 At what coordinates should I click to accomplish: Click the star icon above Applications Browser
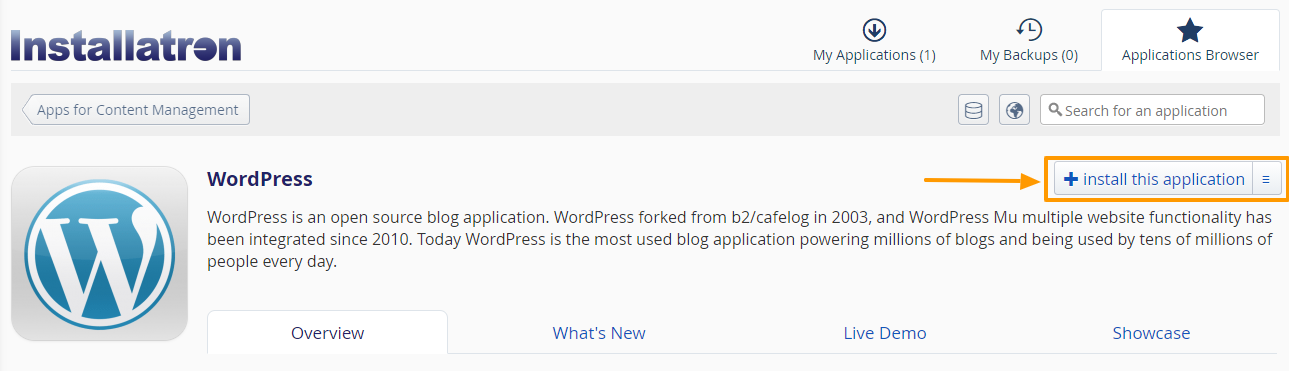point(1190,30)
